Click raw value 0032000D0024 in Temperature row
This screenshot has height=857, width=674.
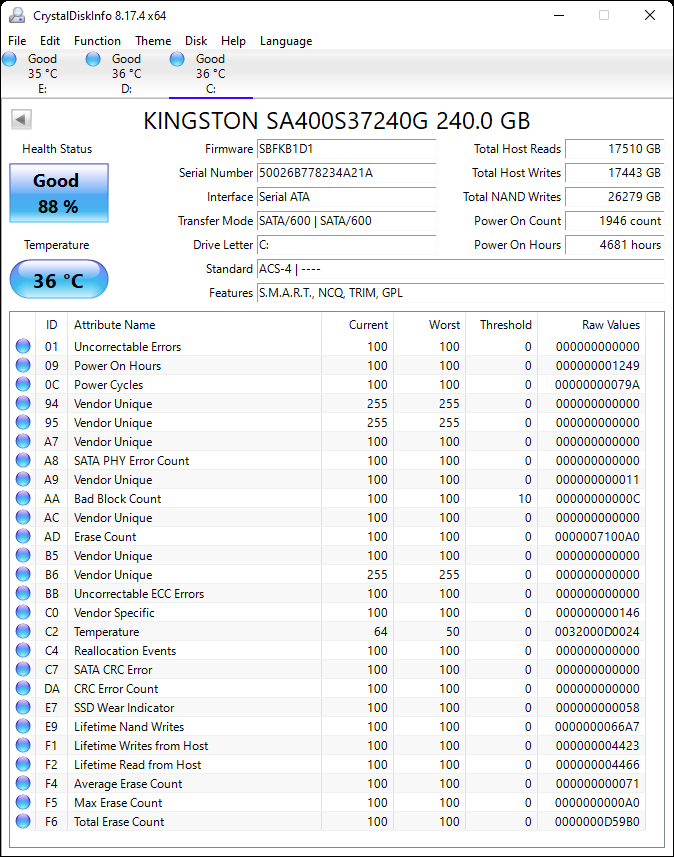point(597,631)
